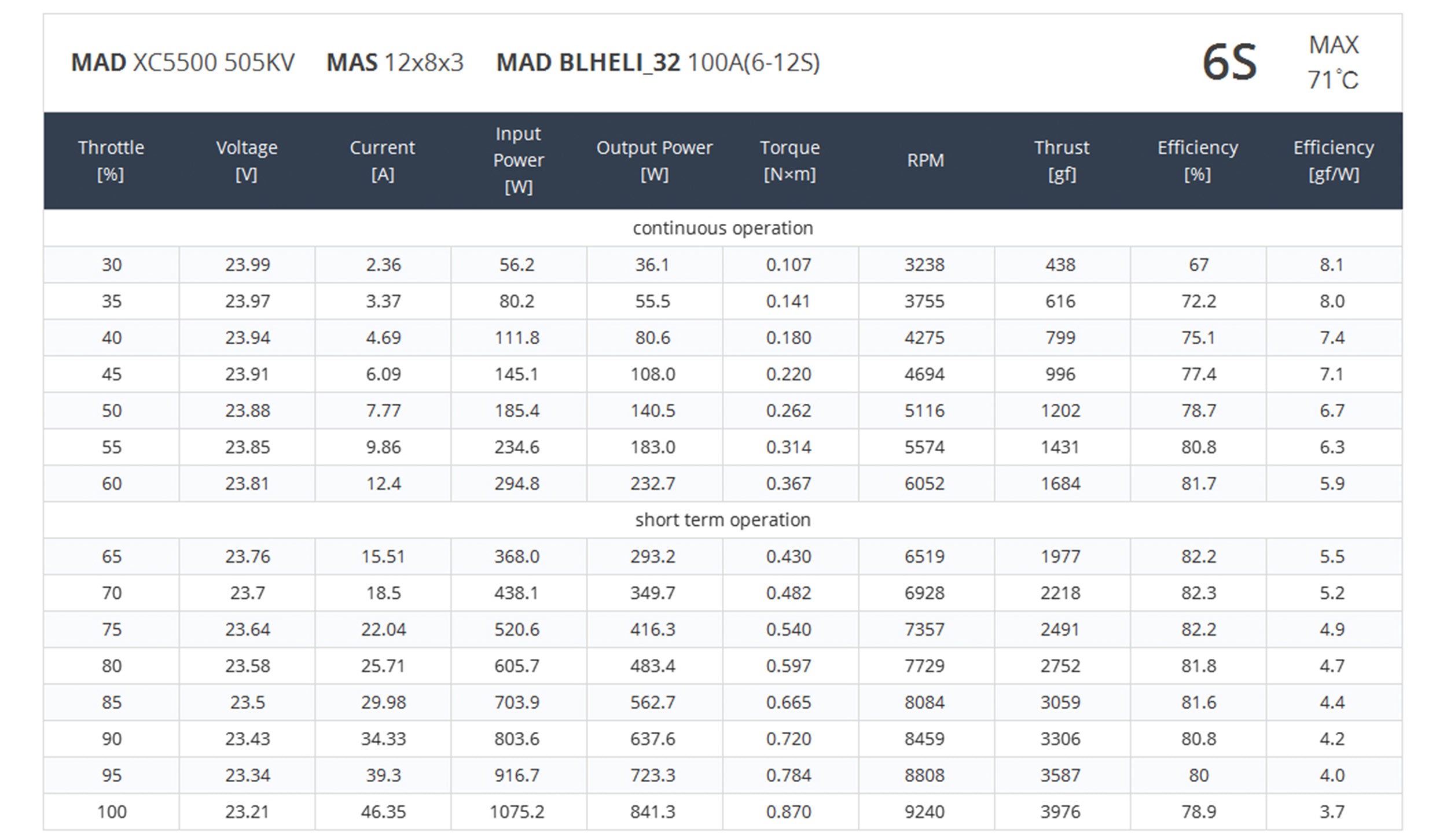Screen dimensions: 1447x840
Task: Click the MAD XC5500 505KV title
Action: click(183, 62)
